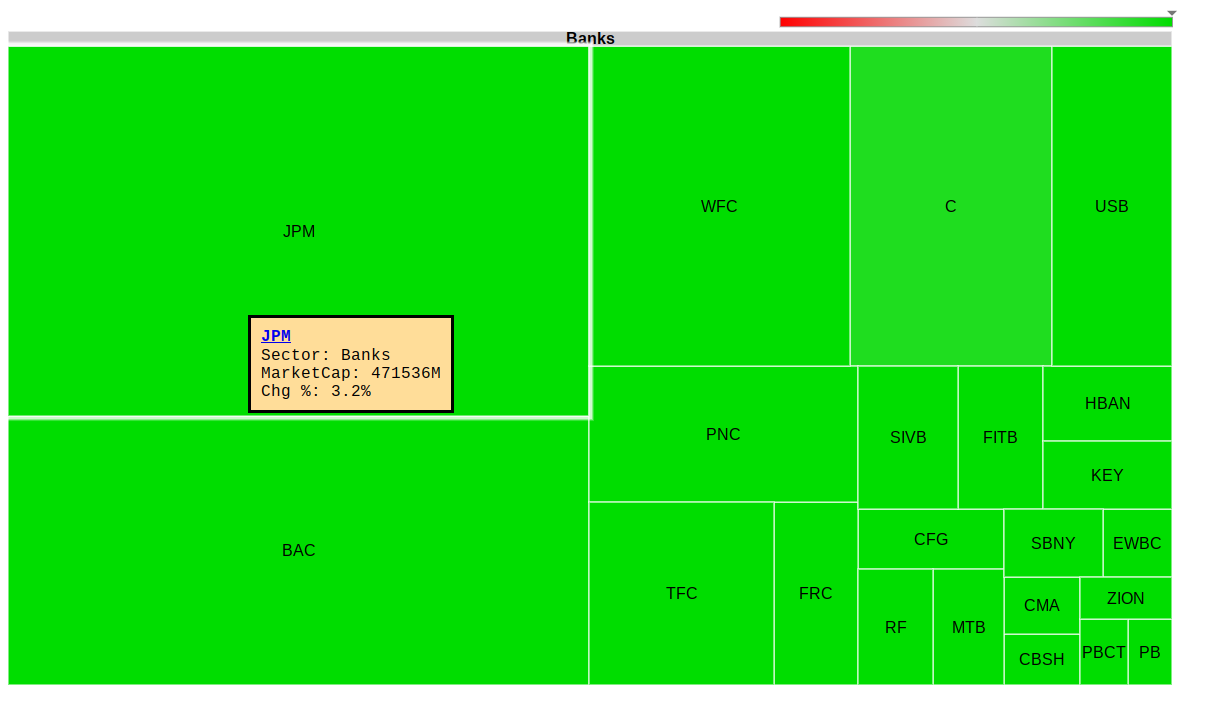Viewport: 1211px width, 702px height.
Task: Select the PBCT tile
Action: 1104,652
